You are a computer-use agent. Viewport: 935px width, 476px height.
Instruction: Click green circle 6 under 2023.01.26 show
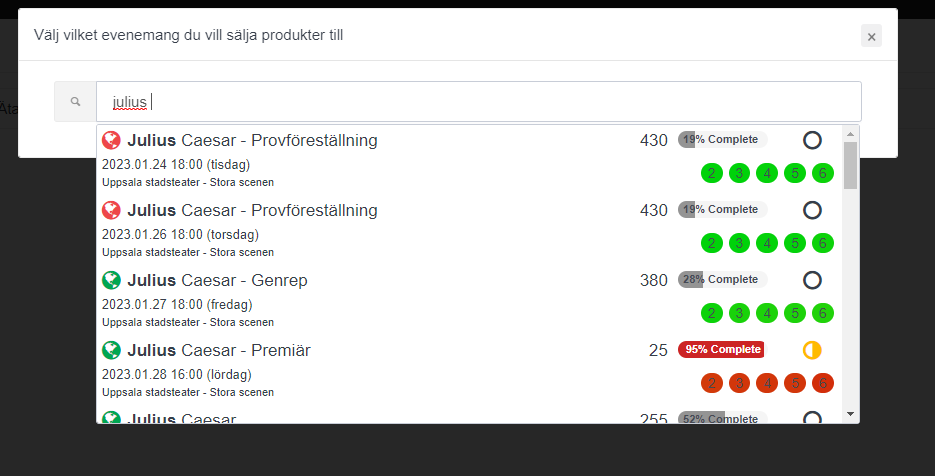(x=822, y=243)
